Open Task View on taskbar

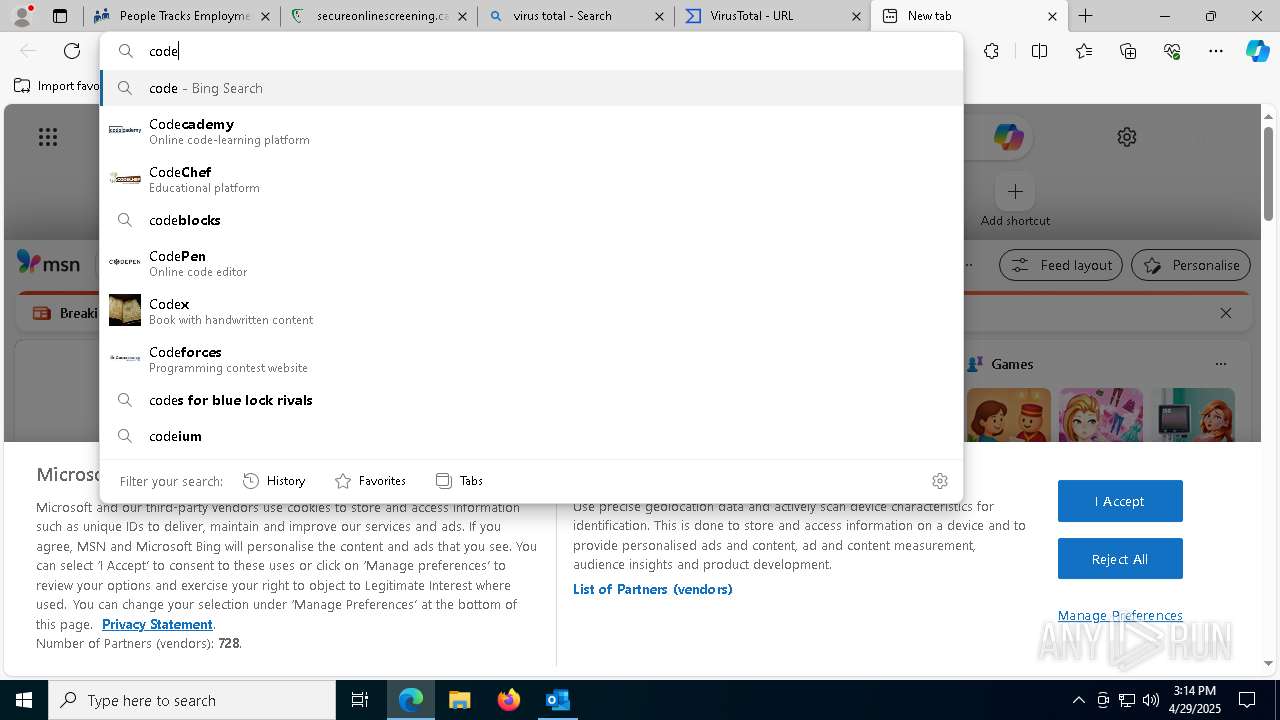[x=360, y=700]
